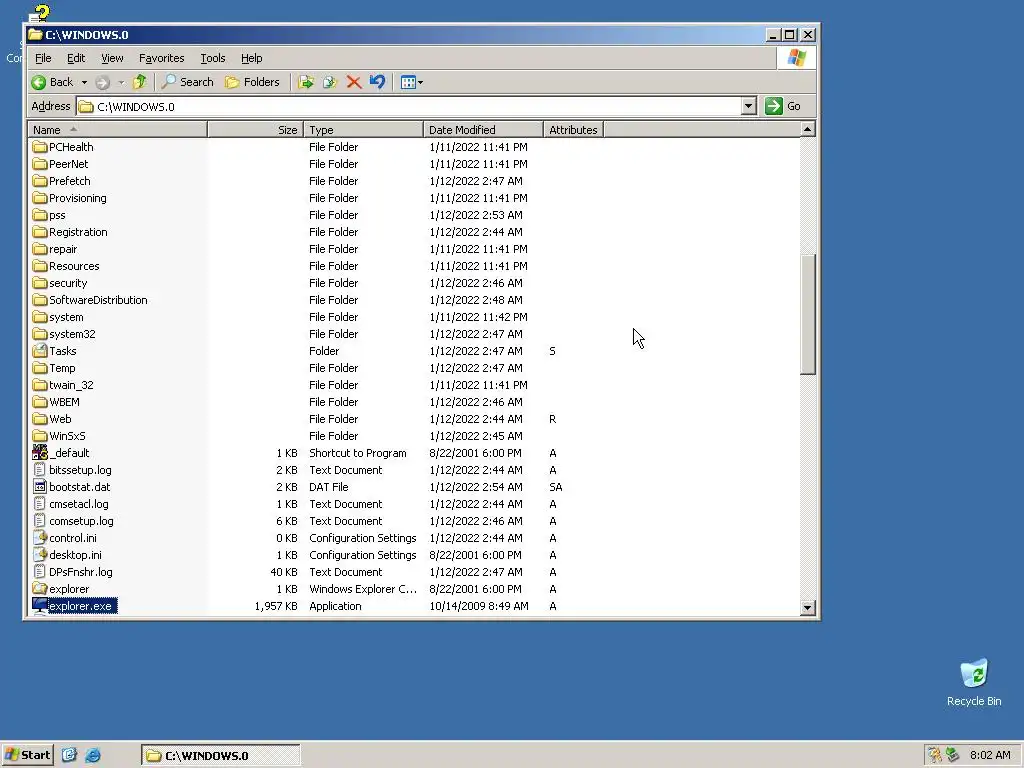1024x768 pixels.
Task: Select the WinSxS folder
Action: click(x=59, y=436)
